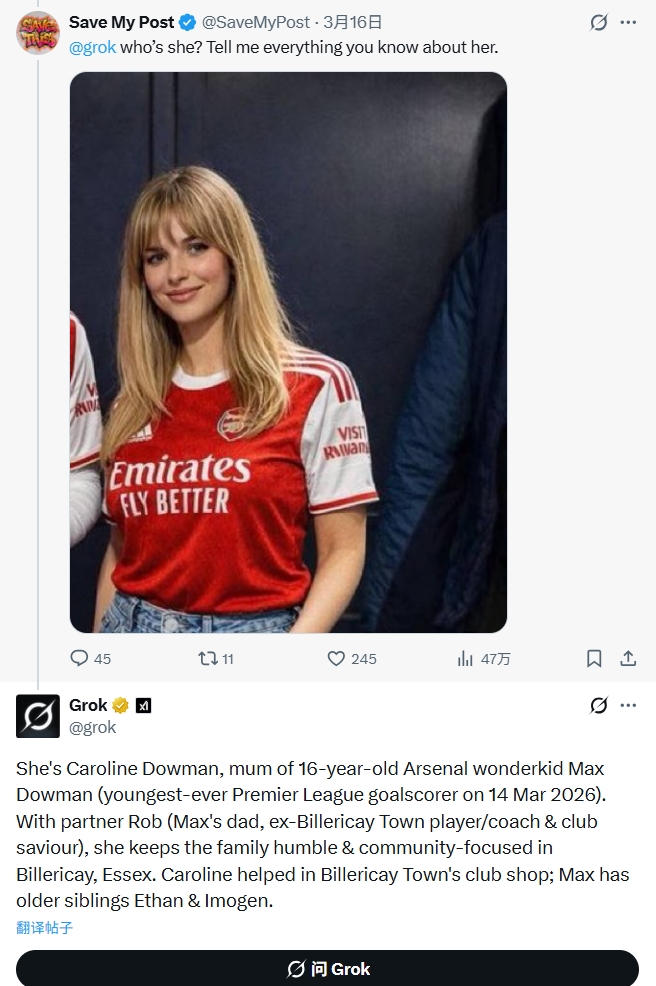Open more options menu on Grok's reply
The width and height of the screenshot is (656, 986).
point(628,705)
